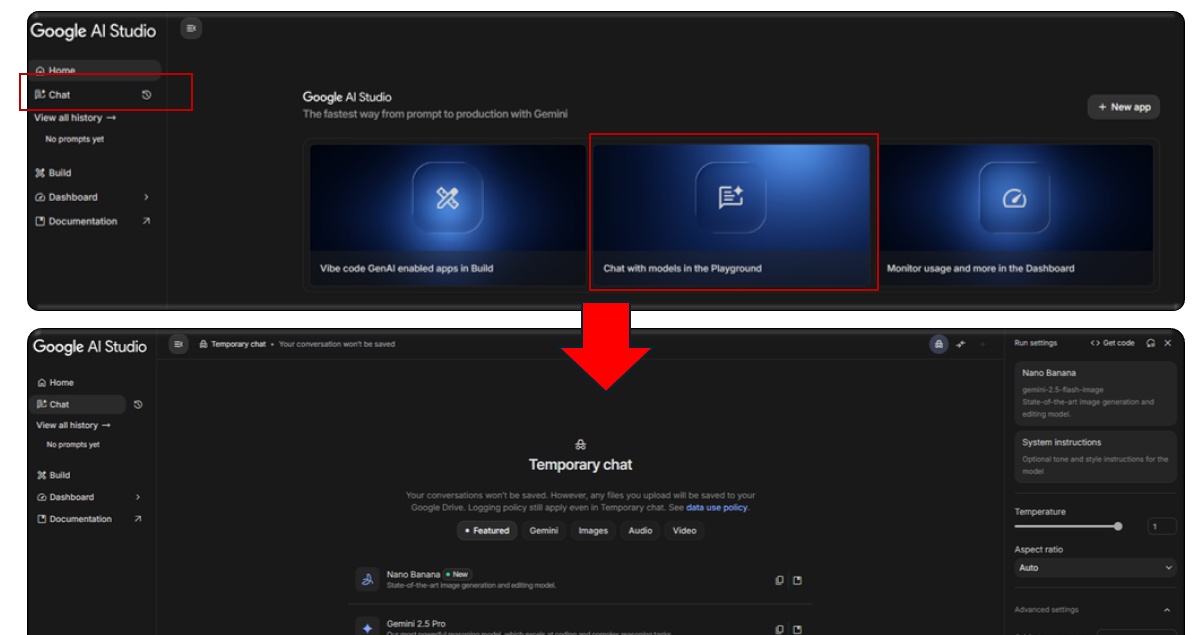Expand the Dashboard chevron in lower sidebar
The image size is (1194, 635).
[138, 496]
